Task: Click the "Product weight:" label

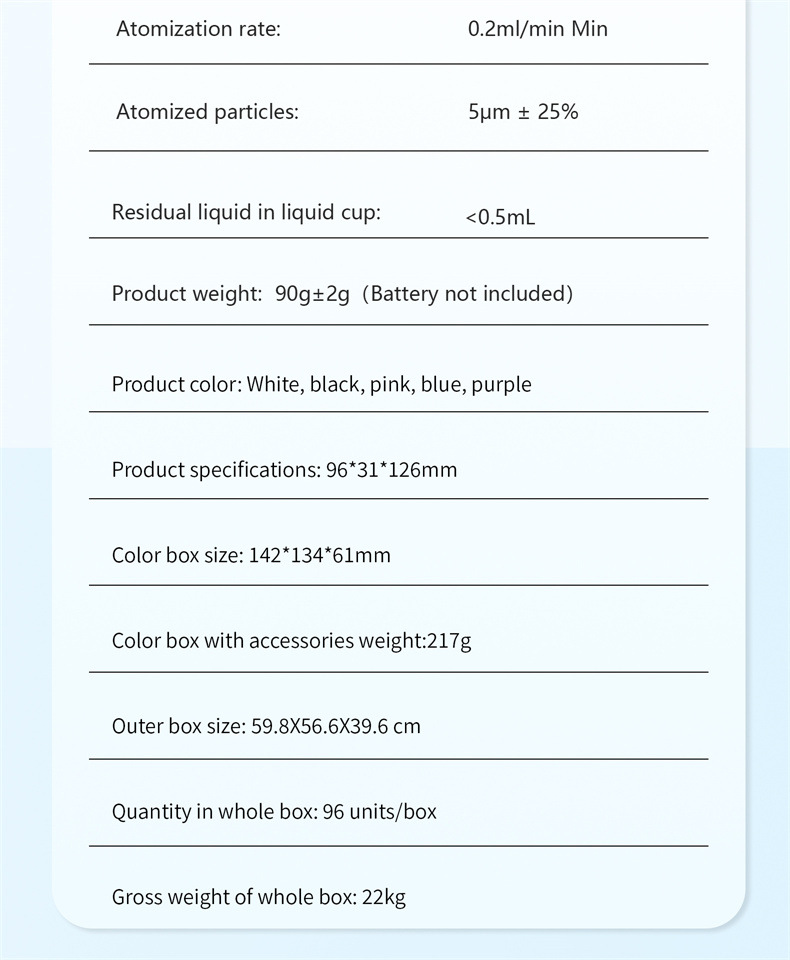Action: (x=186, y=294)
